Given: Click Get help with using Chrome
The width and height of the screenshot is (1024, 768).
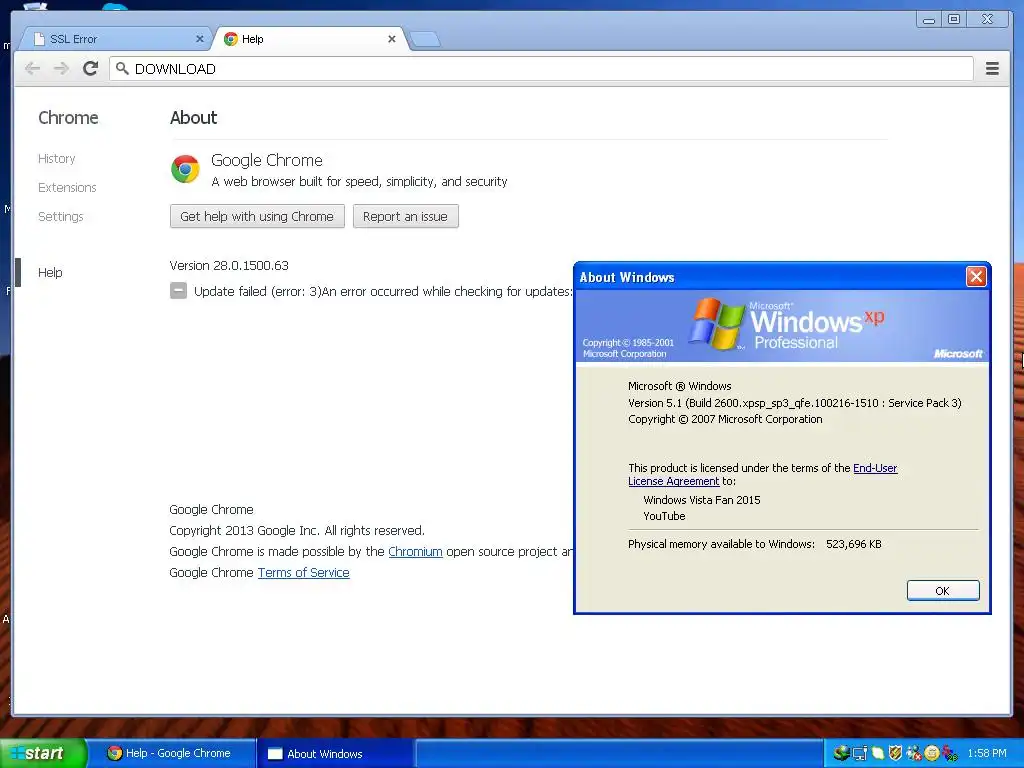Looking at the screenshot, I should coord(257,216).
